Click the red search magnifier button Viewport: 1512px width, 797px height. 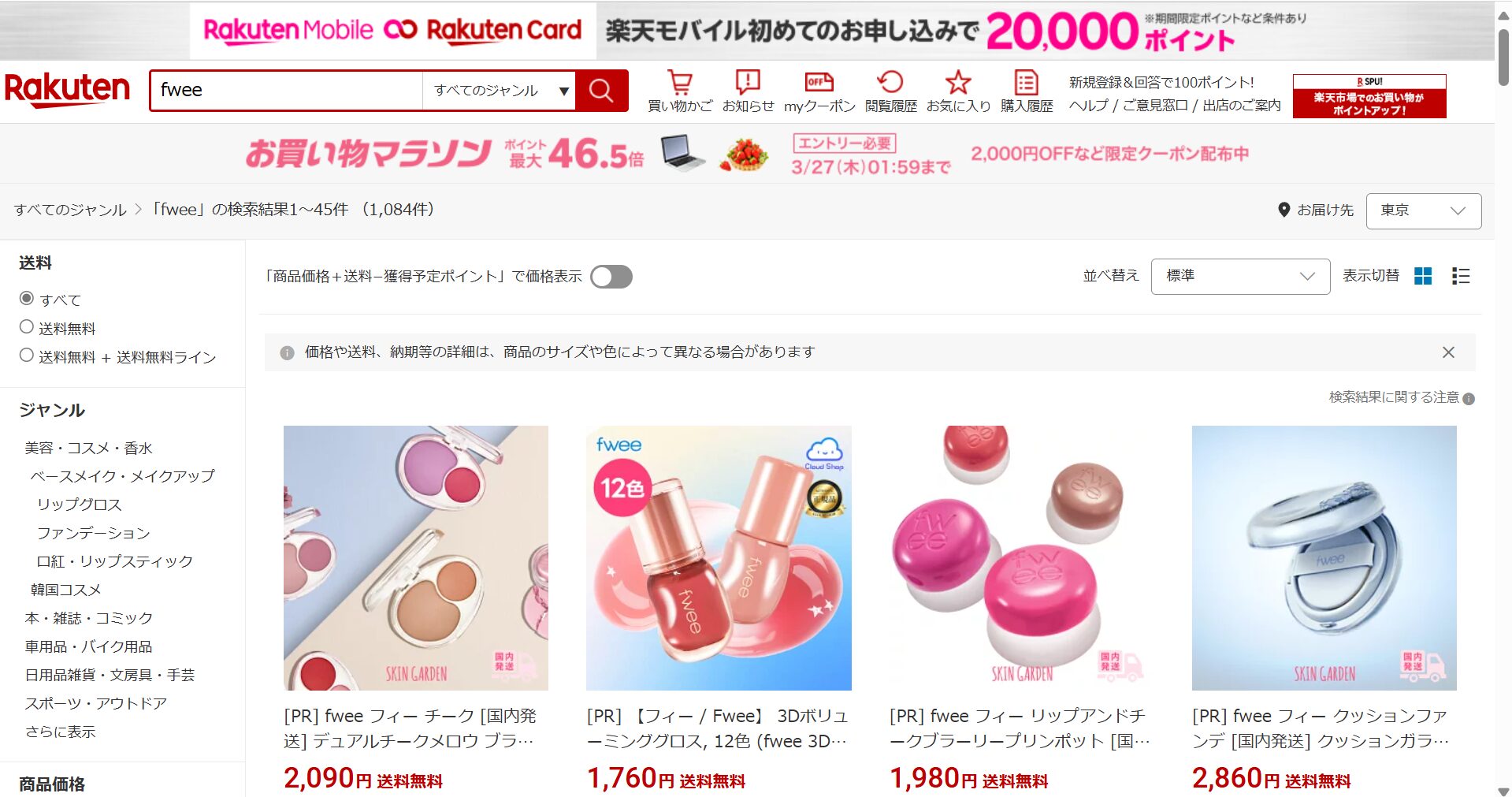tap(601, 91)
